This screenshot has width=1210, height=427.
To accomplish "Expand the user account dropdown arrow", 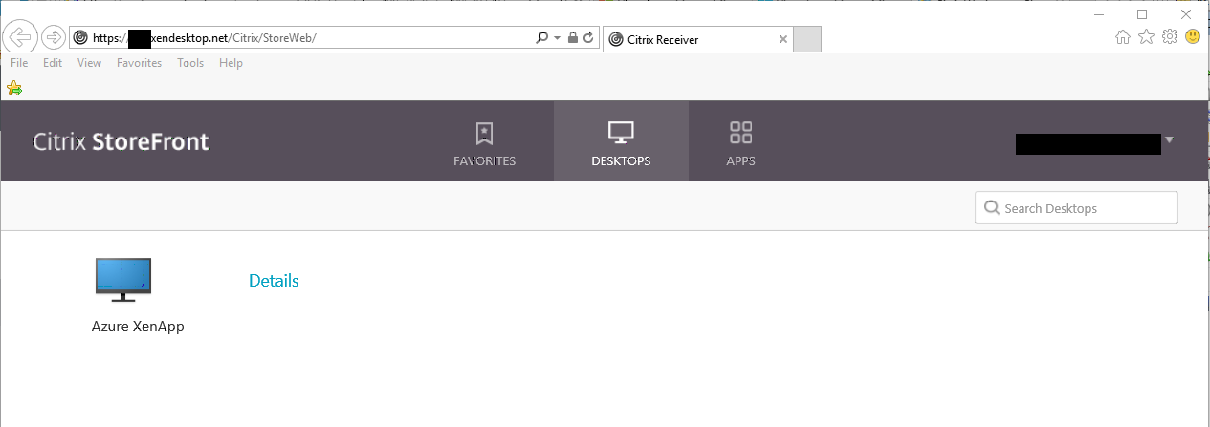I will click(x=1169, y=140).
